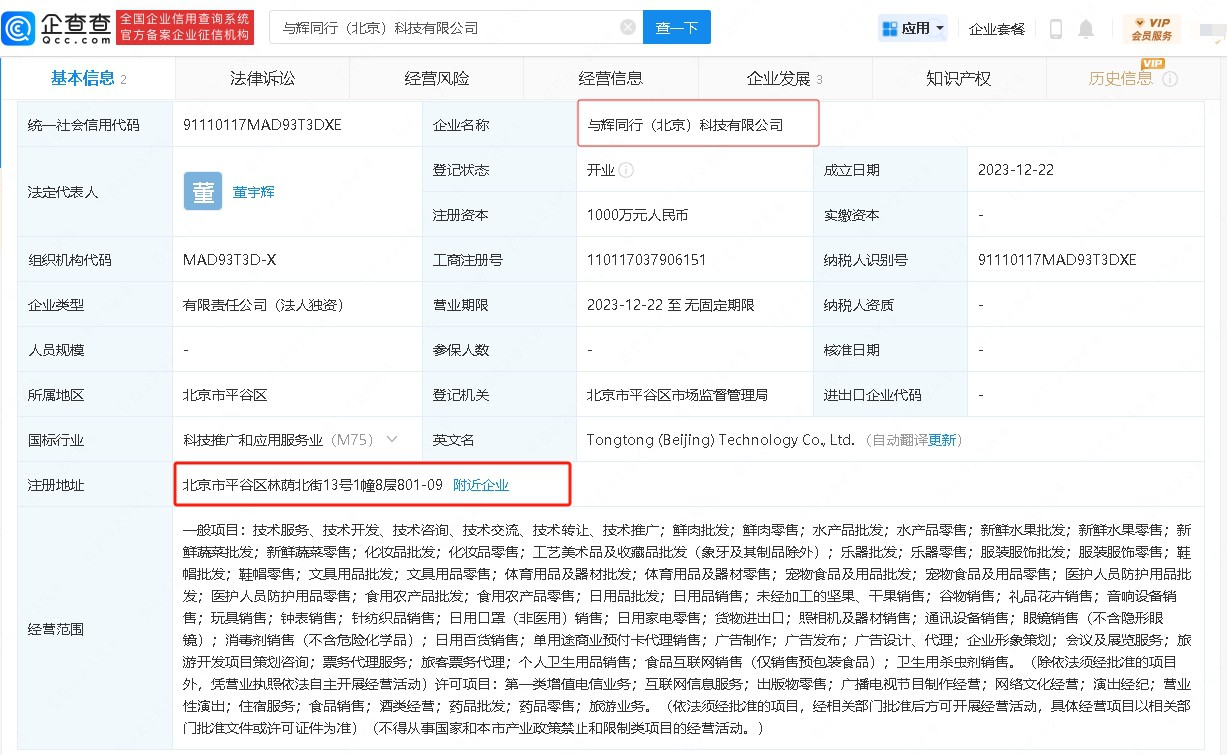Open notifications bell icon
The width and height of the screenshot is (1227, 755).
click(x=1086, y=29)
